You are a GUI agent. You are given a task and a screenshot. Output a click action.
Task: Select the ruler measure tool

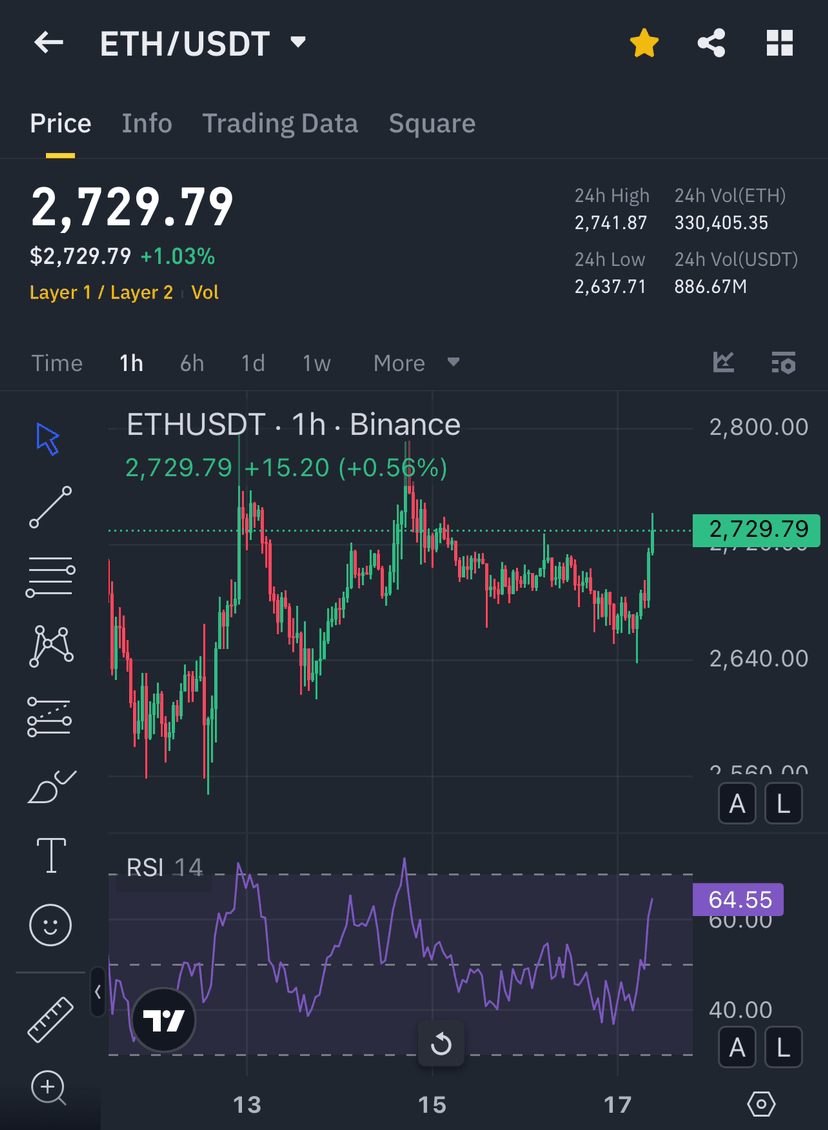click(50, 1019)
